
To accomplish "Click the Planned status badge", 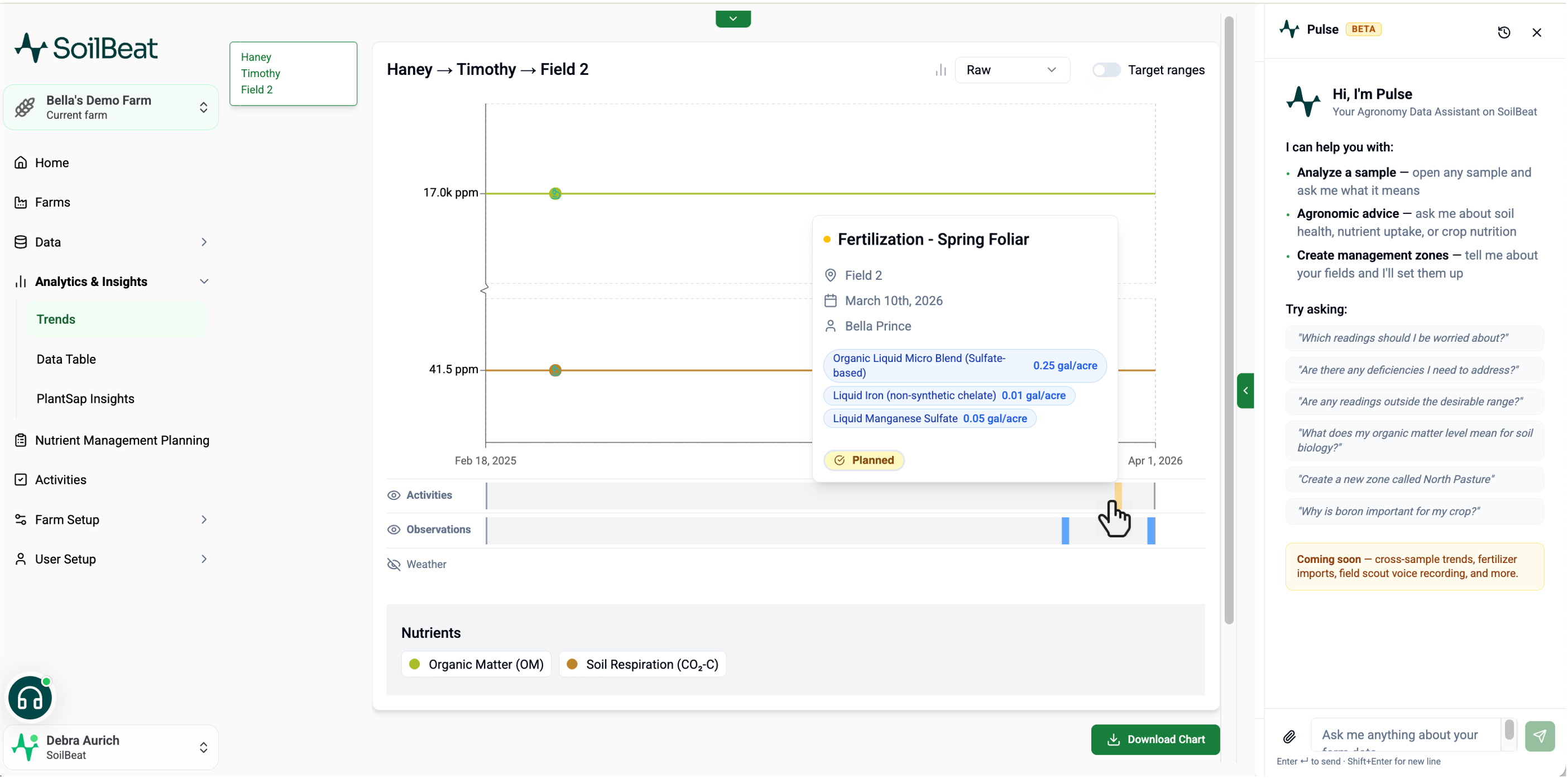I will (x=863, y=460).
